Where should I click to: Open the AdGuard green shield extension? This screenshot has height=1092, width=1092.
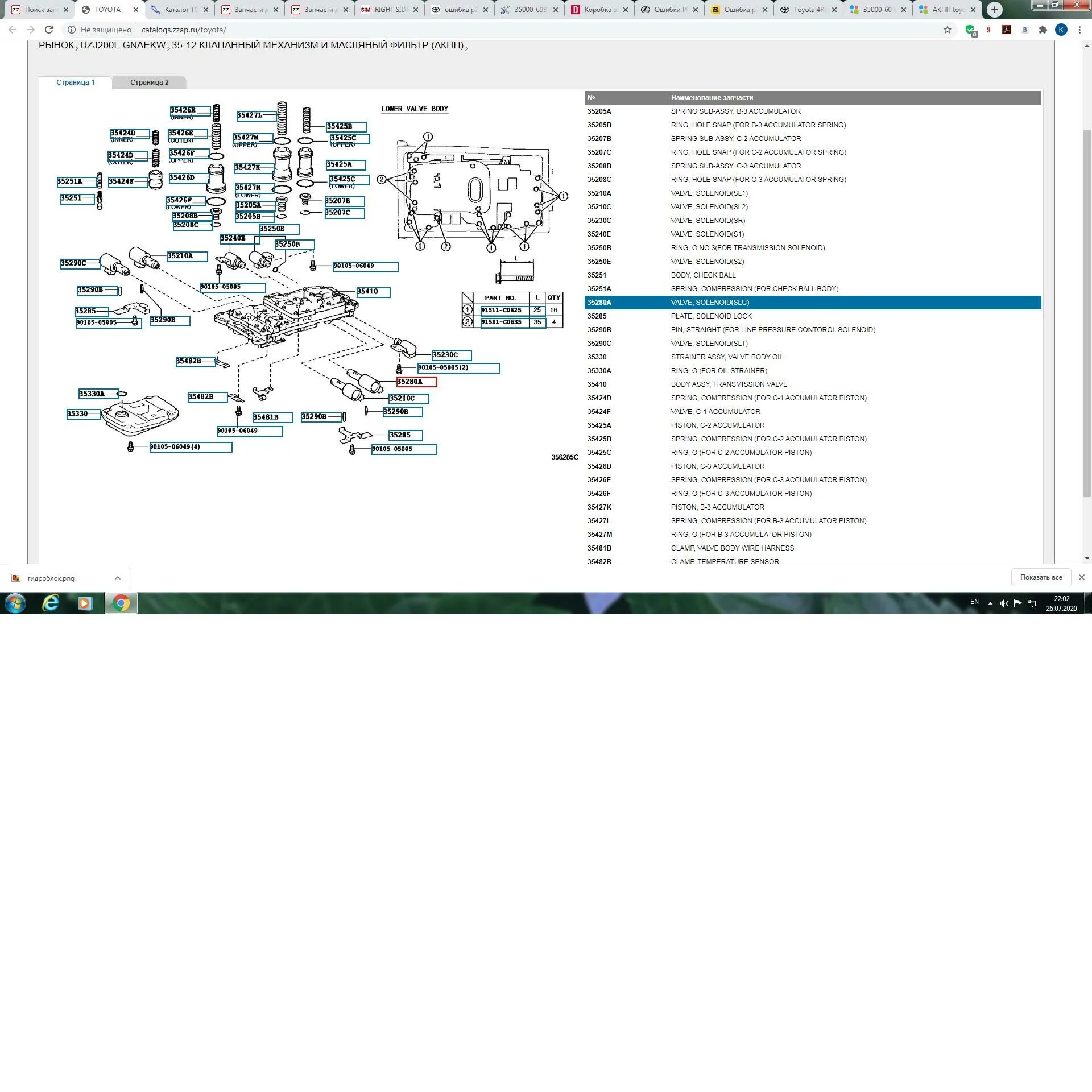(970, 30)
